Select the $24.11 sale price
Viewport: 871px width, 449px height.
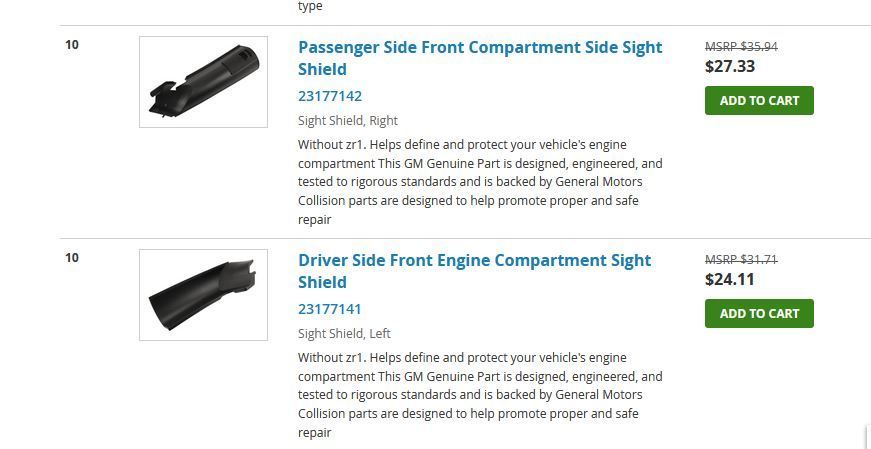pyautogui.click(x=730, y=280)
